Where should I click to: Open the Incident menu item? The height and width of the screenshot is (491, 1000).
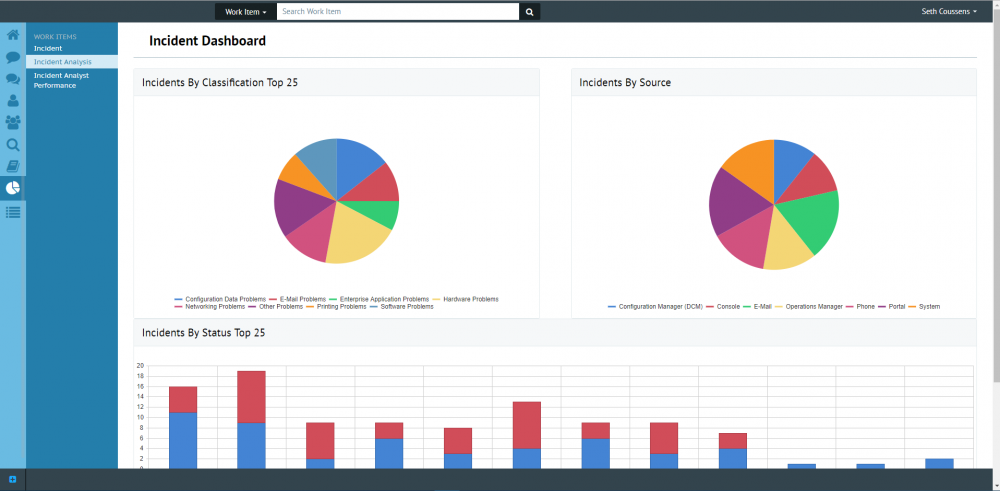(48, 48)
